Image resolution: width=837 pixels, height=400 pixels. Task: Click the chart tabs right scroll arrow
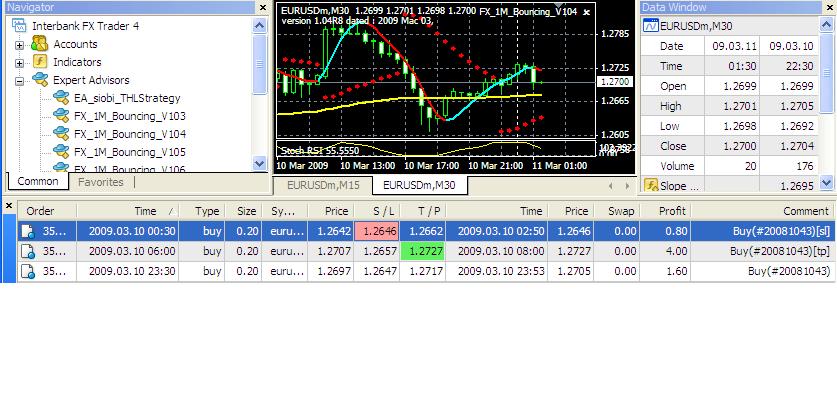point(627,186)
